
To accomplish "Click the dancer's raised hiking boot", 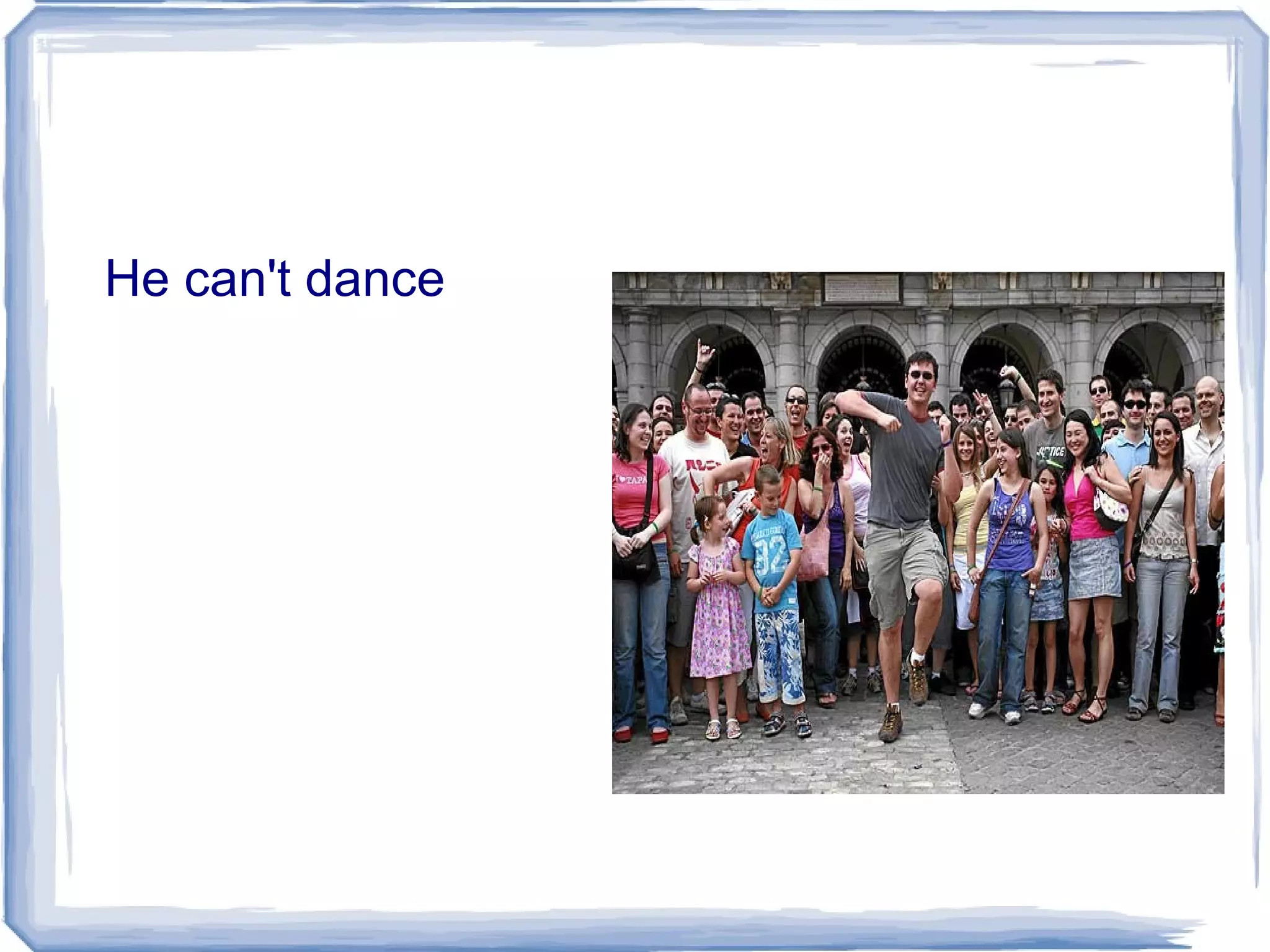I will coord(917,680).
